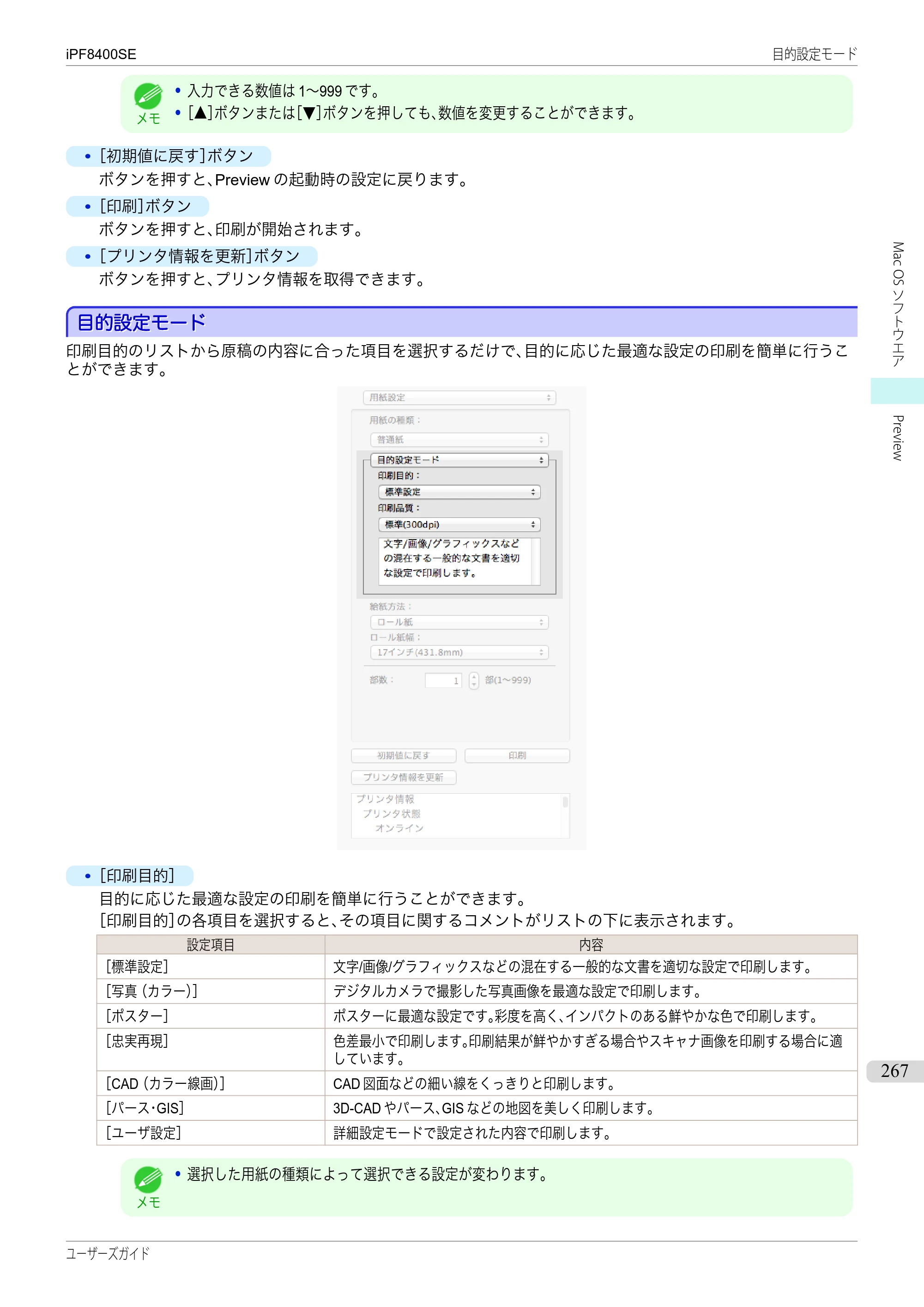
Task: Open the 印刷品質 dropdown showing 標準(300dpi)
Action: [459, 524]
